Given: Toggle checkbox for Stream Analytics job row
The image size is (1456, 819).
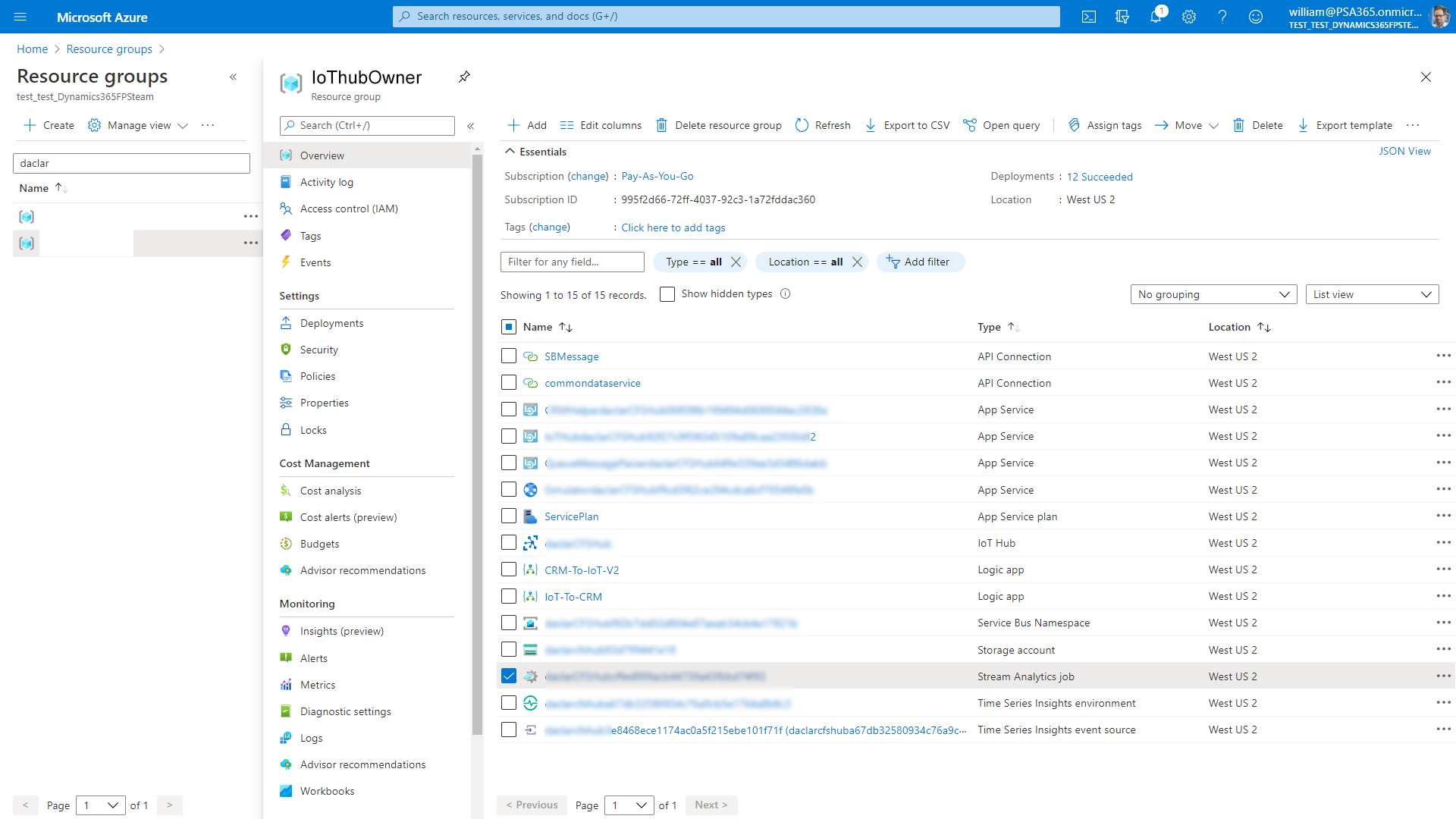Looking at the screenshot, I should tap(509, 675).
